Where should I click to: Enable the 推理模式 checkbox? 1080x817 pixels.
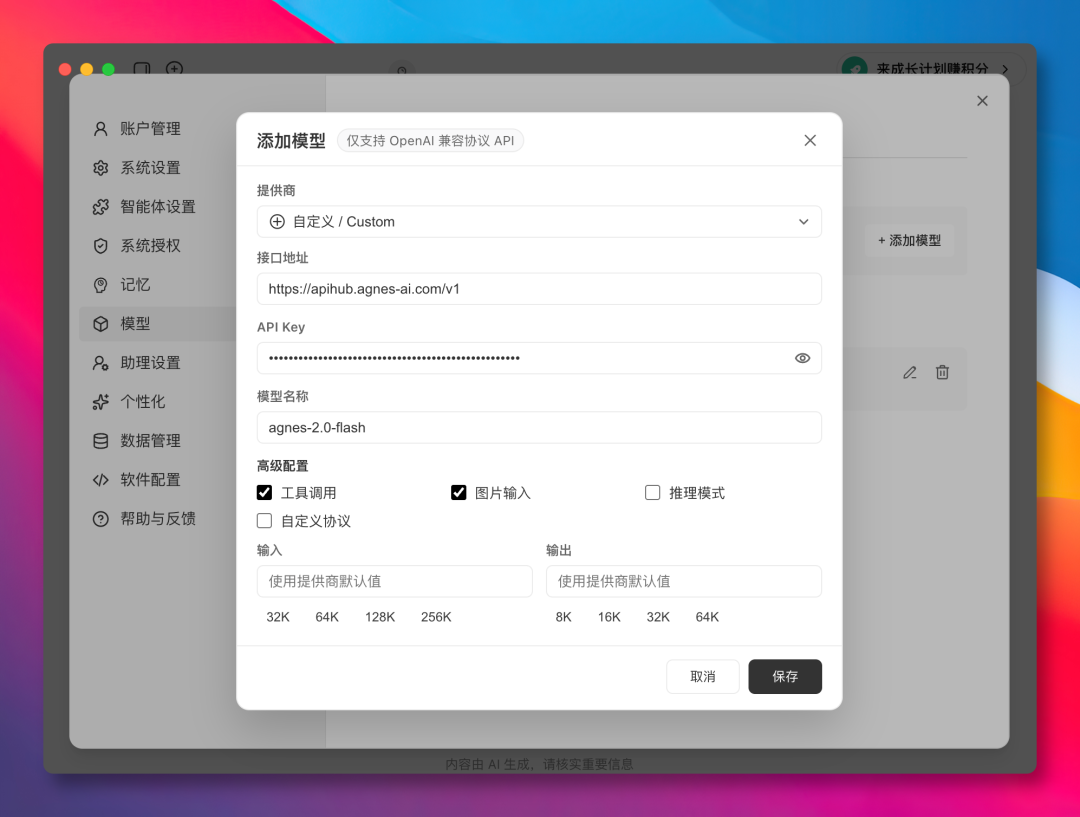(x=652, y=493)
